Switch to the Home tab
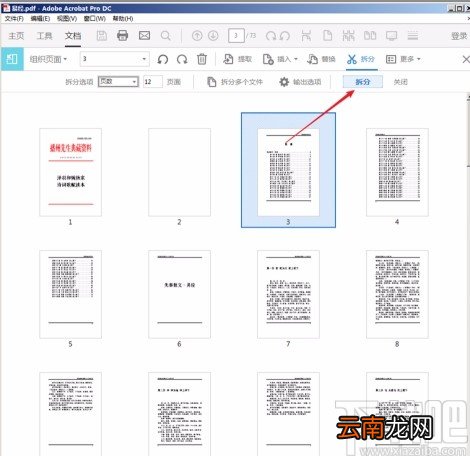The height and width of the screenshot is (456, 470). 16,36
